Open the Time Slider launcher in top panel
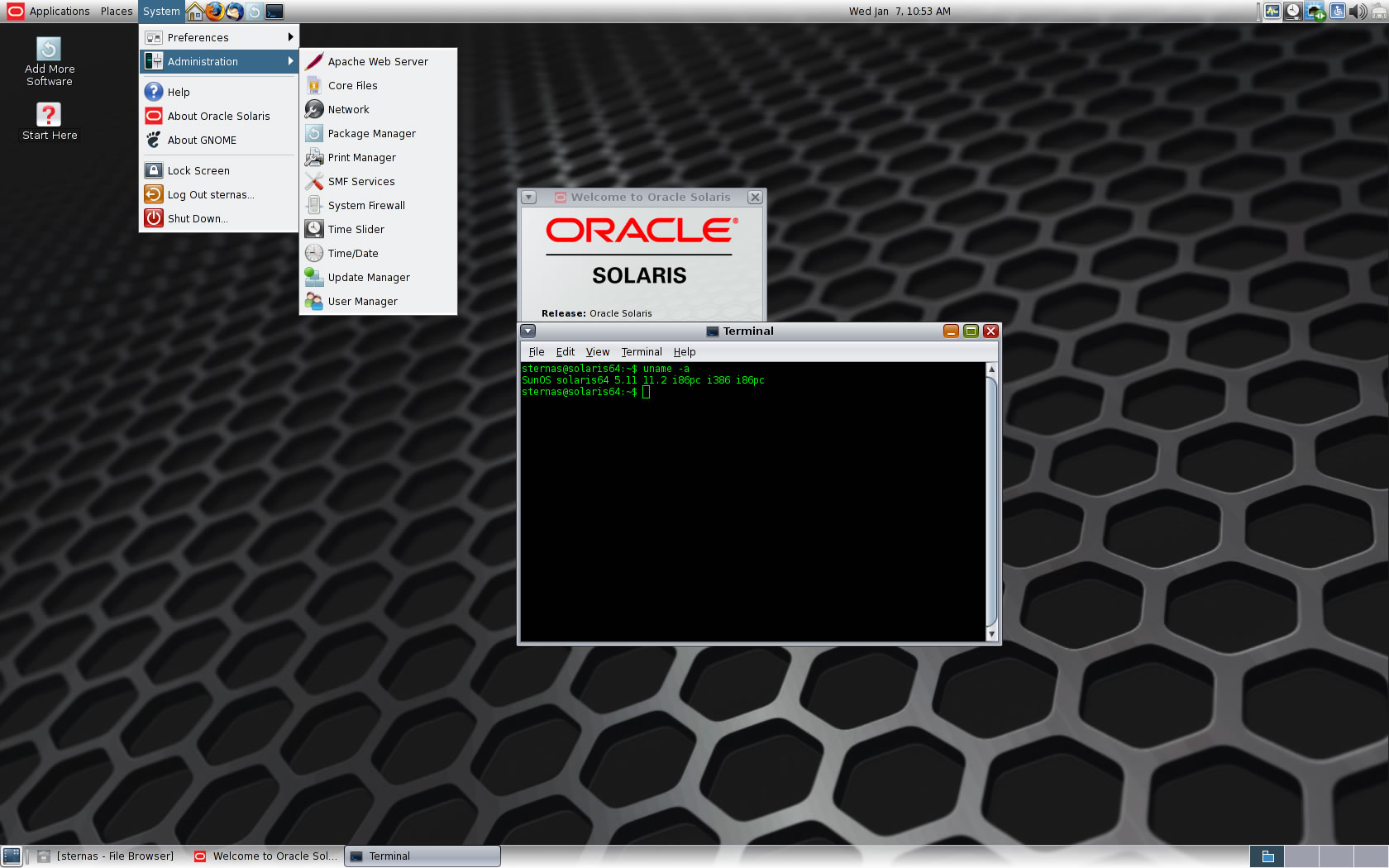This screenshot has width=1389, height=868. point(255,12)
